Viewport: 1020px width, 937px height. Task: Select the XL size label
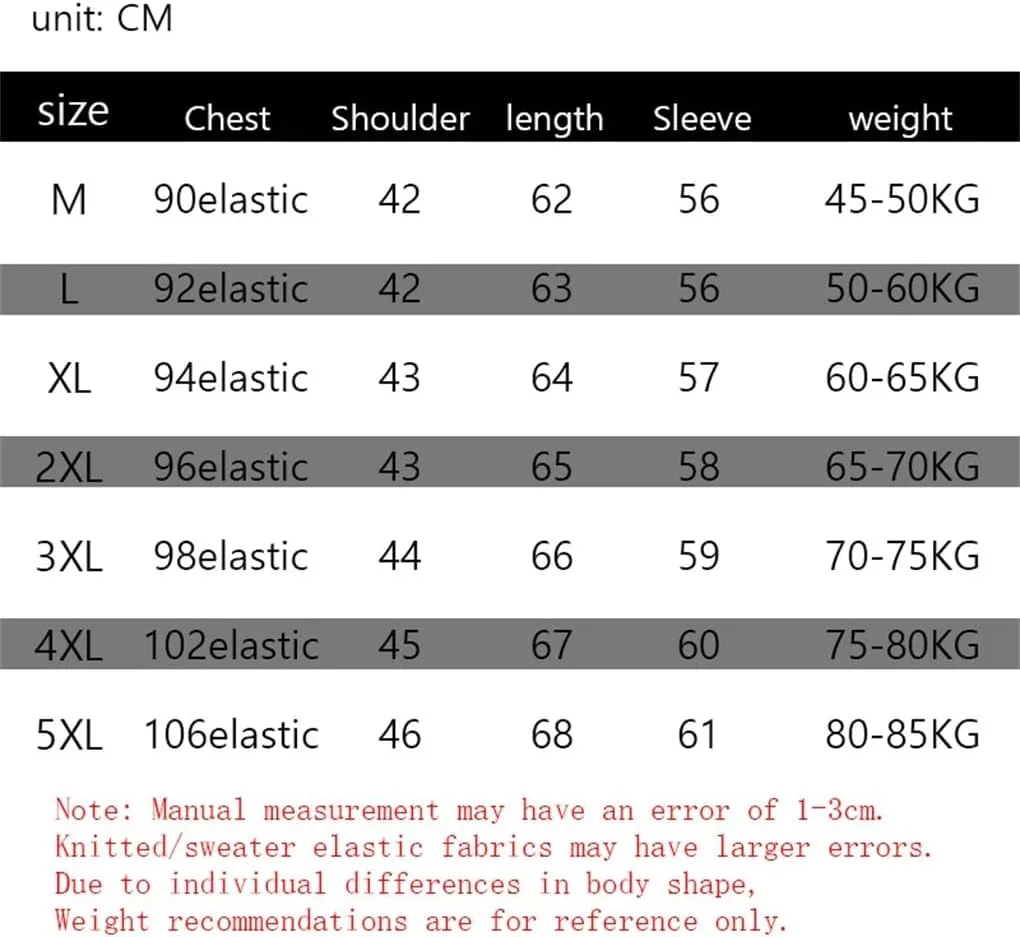69,378
